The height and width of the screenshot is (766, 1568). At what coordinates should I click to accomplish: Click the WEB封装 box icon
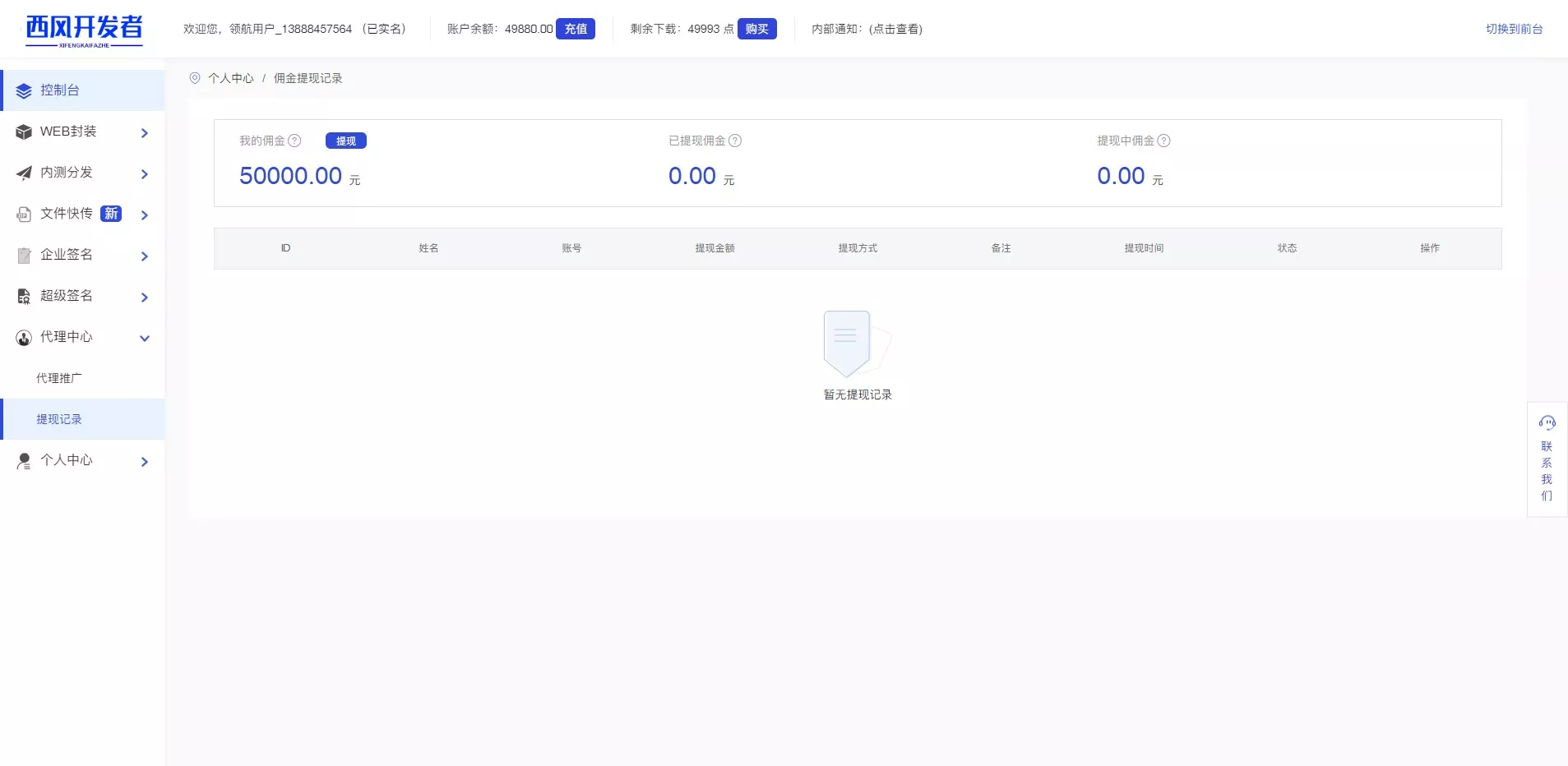pos(24,132)
